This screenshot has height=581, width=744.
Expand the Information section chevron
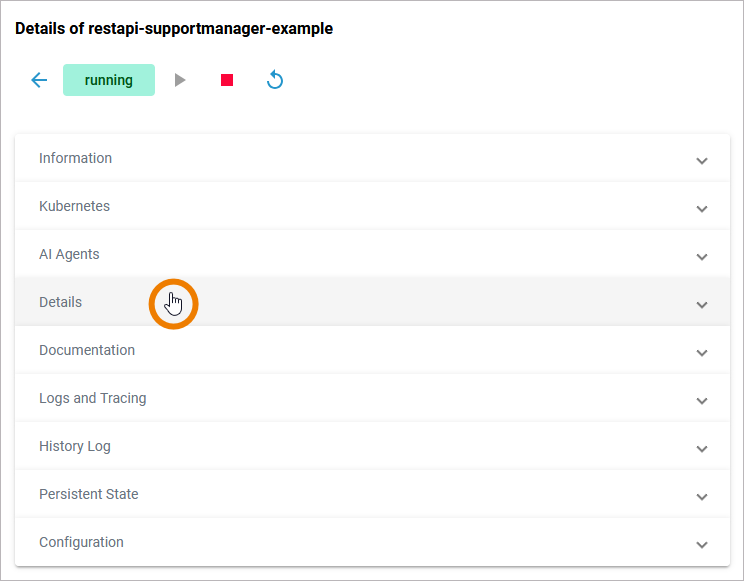[x=702, y=160]
